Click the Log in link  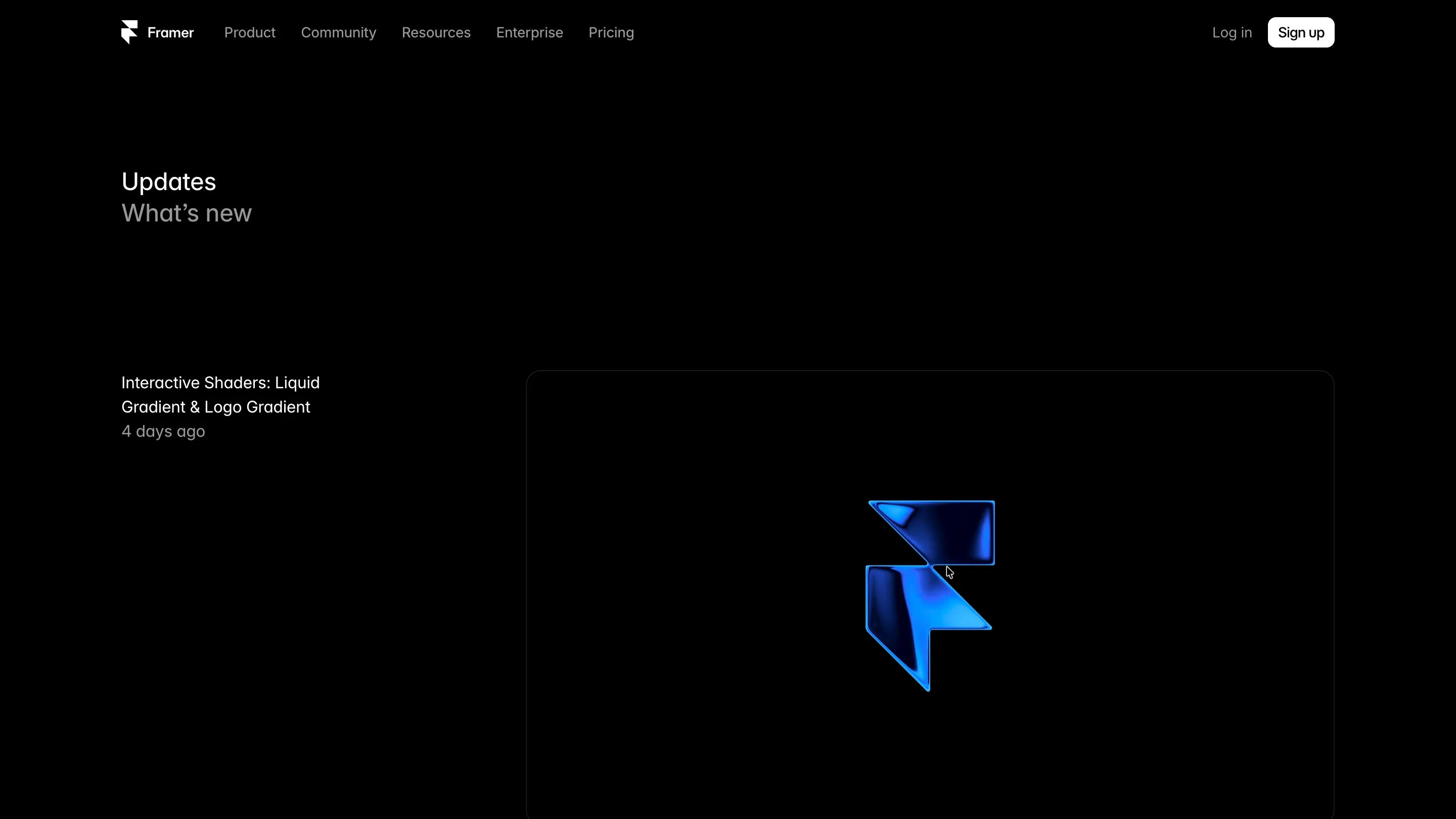click(1232, 33)
